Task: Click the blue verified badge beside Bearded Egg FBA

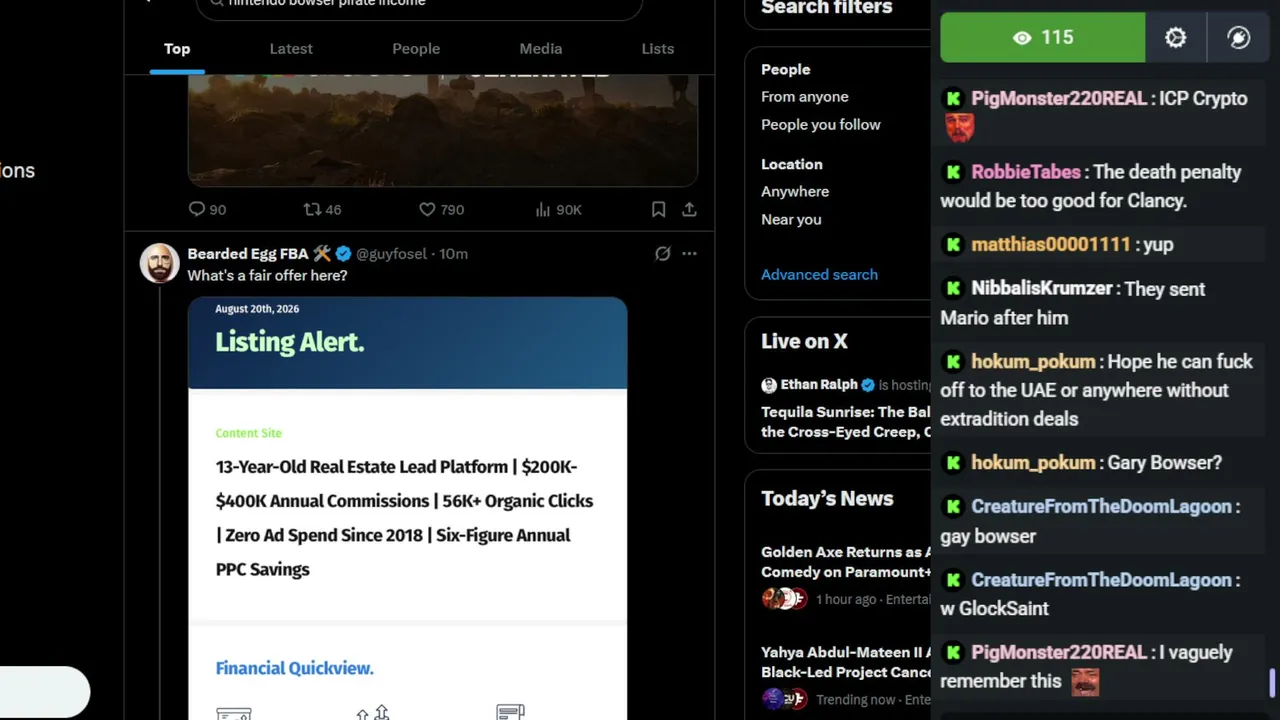Action: [343, 254]
